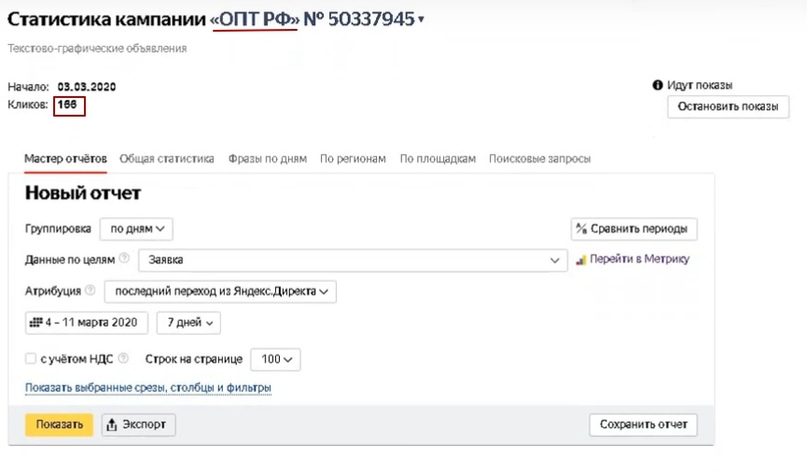Click Сравнить периоды button
The height and width of the screenshot is (474, 807).
(634, 229)
